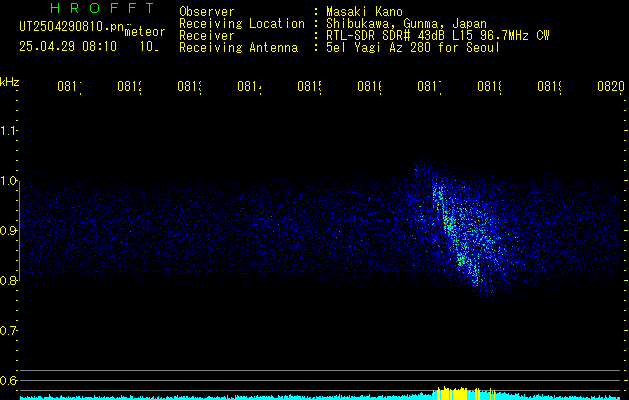
Task: Click the 0819 time marker
Action: click(550, 86)
